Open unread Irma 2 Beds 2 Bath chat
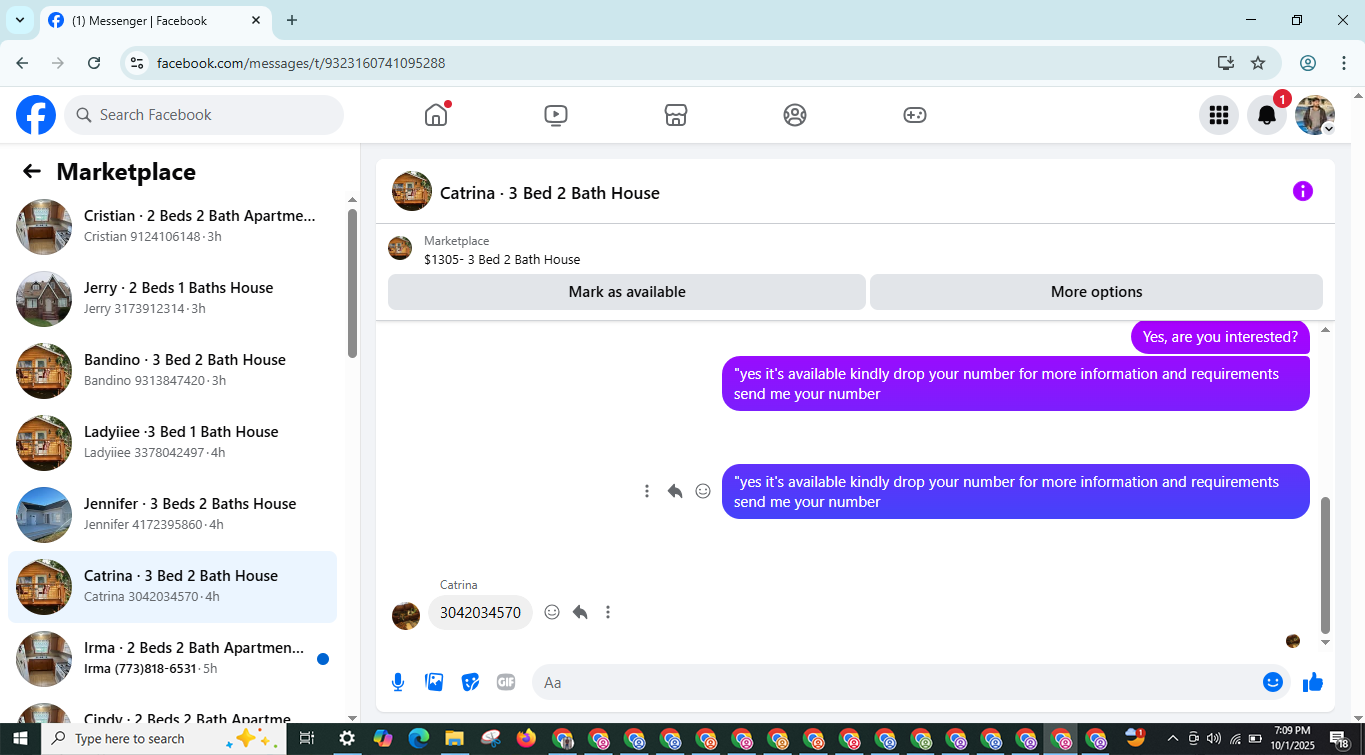1365x755 pixels. (x=172, y=659)
